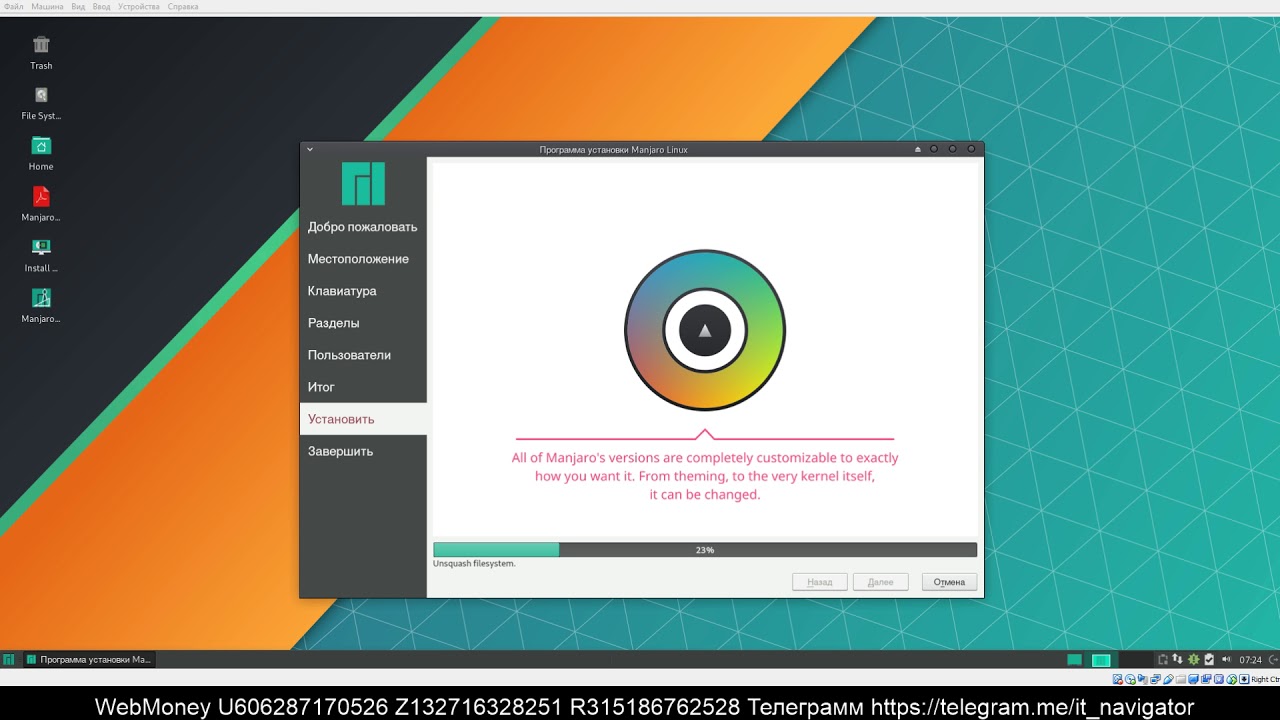1280x720 pixels.
Task: Select the installer window entry in taskbar
Action: 88,660
